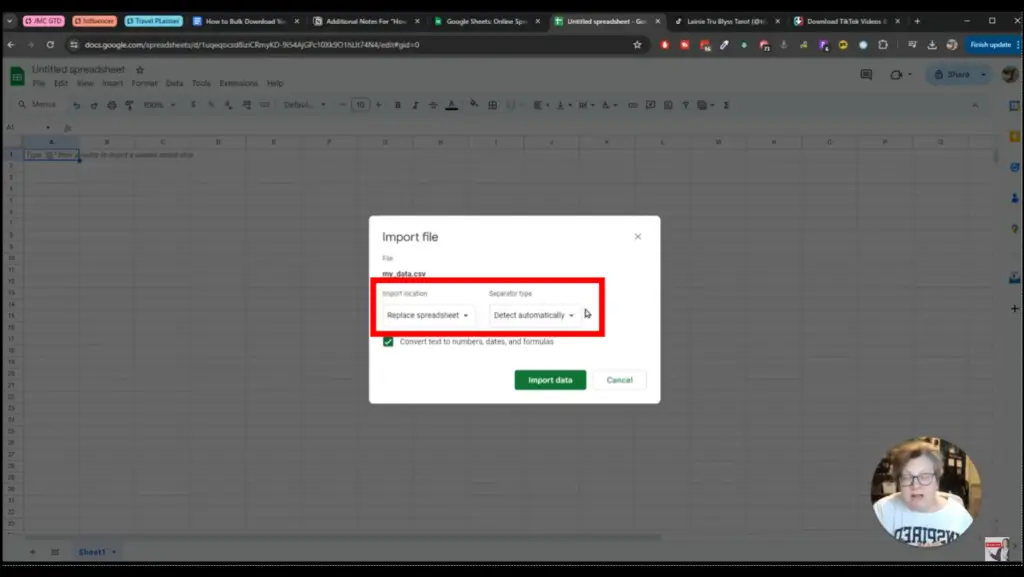Open the View menu

(85, 84)
